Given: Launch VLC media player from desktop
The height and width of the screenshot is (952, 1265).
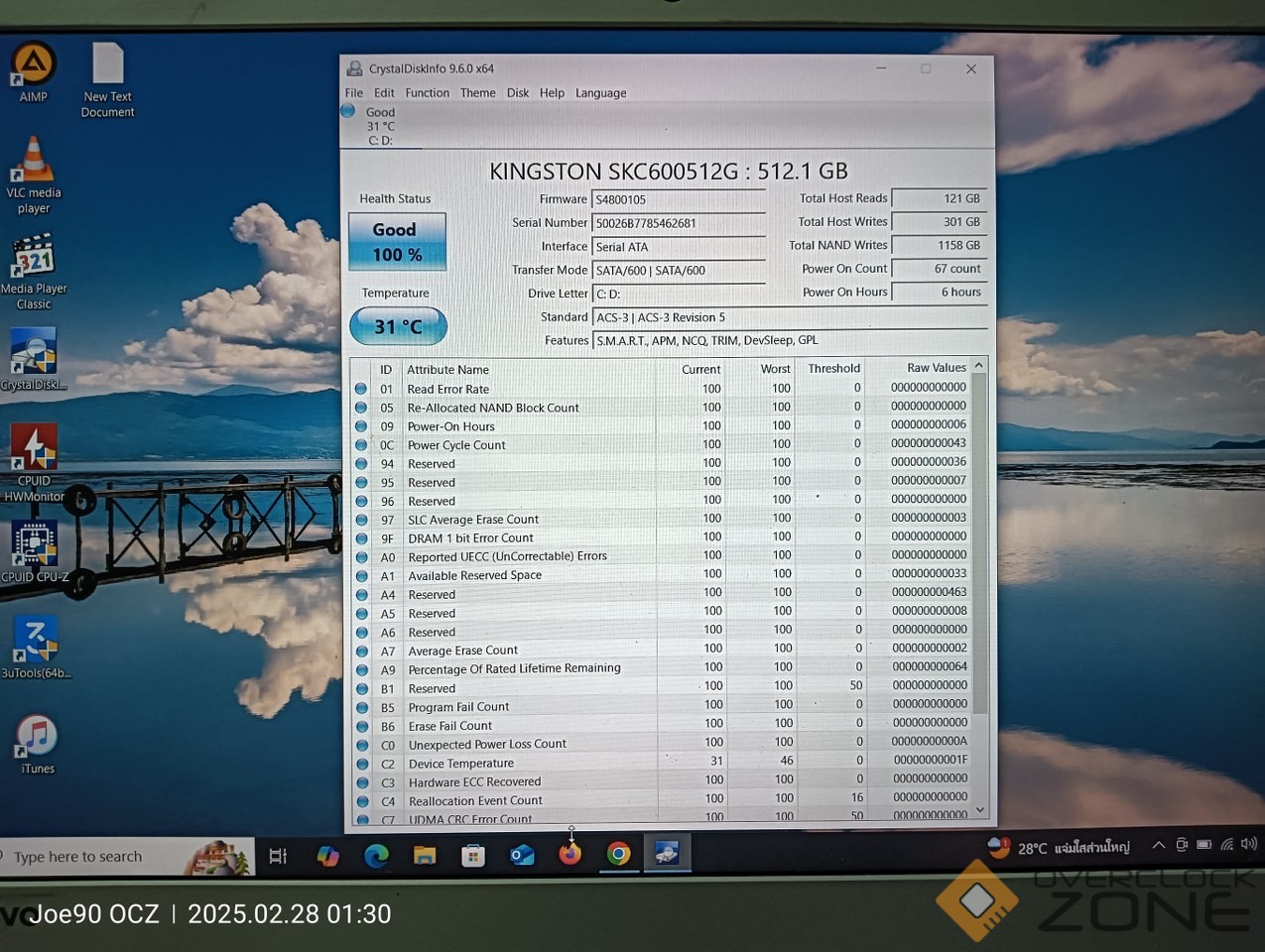Looking at the screenshot, I should coord(34,176).
